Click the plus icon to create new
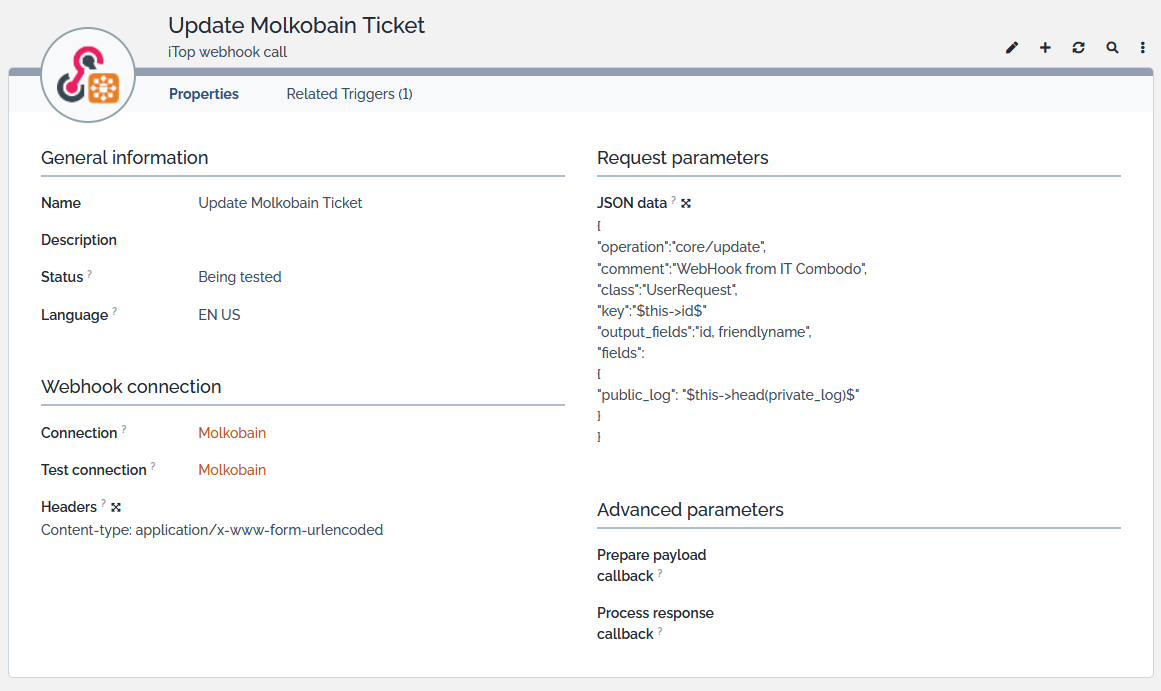This screenshot has width=1161, height=691. point(1045,48)
